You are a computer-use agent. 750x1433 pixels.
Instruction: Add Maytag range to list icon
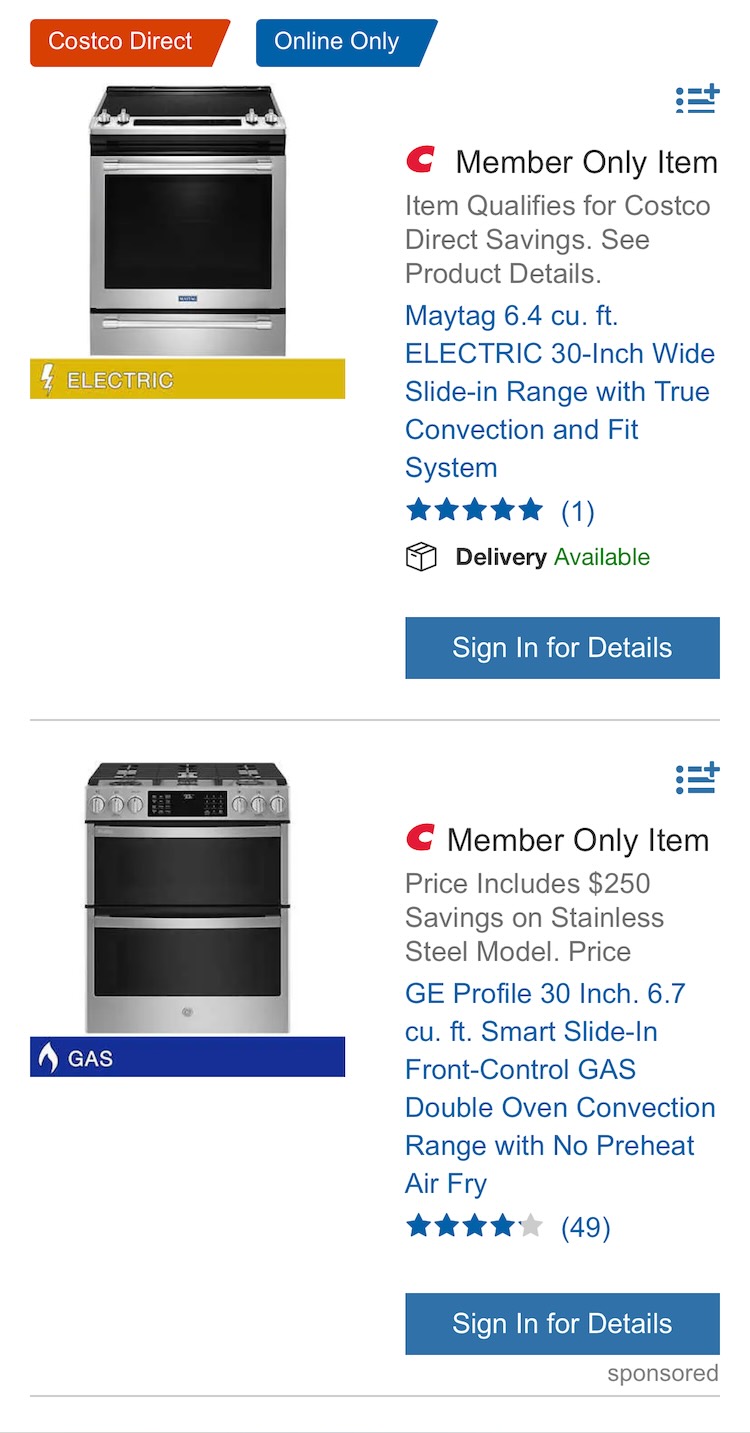point(697,99)
